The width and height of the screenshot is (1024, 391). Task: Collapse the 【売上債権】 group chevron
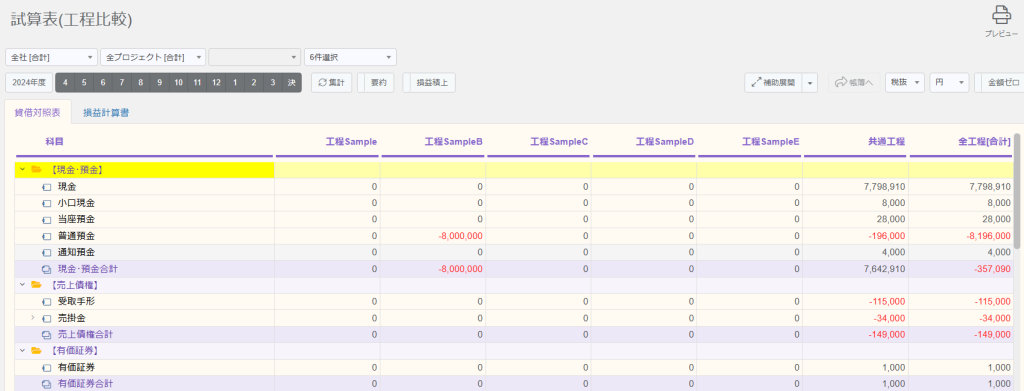pyautogui.click(x=22, y=285)
